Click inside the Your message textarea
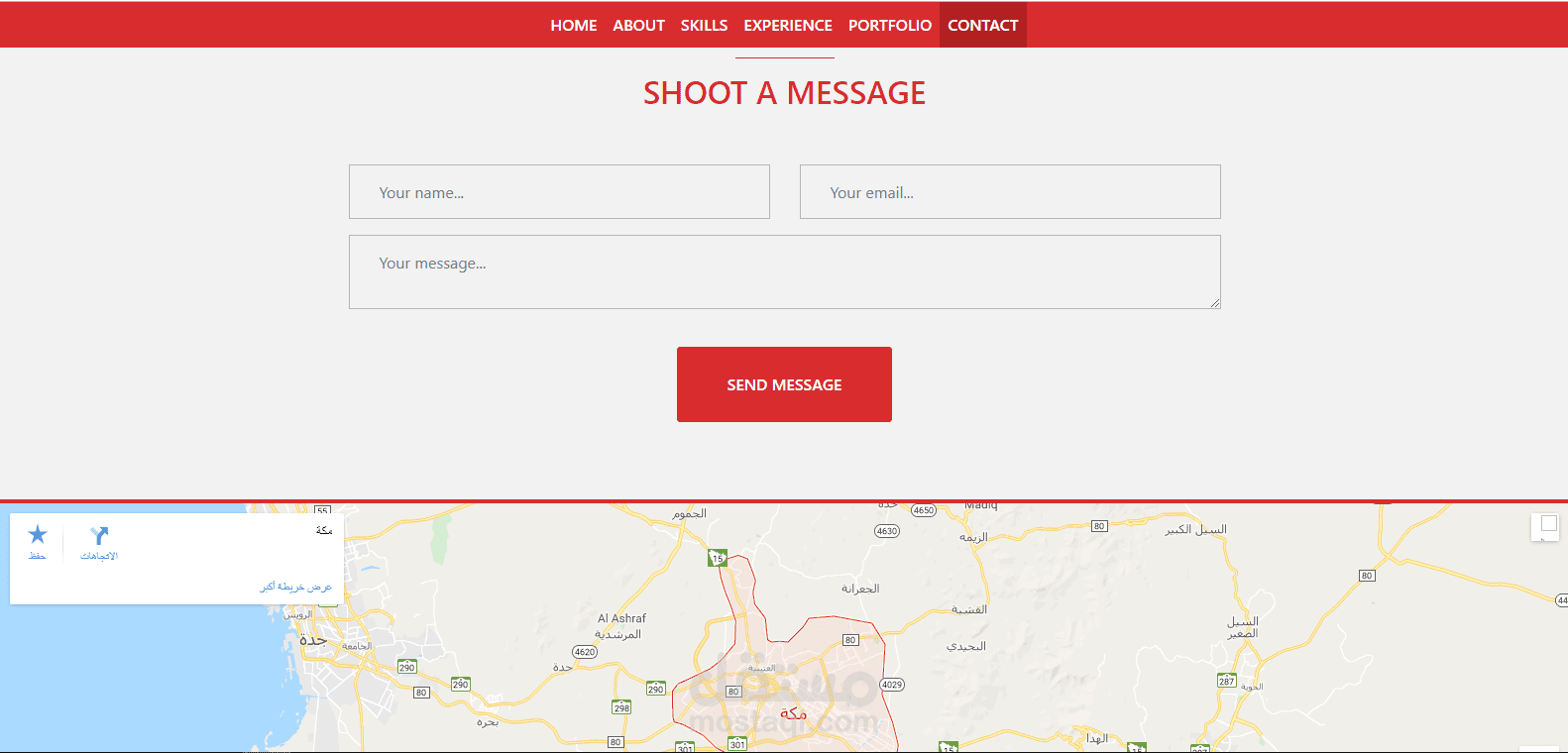1568x753 pixels. pyautogui.click(x=784, y=272)
